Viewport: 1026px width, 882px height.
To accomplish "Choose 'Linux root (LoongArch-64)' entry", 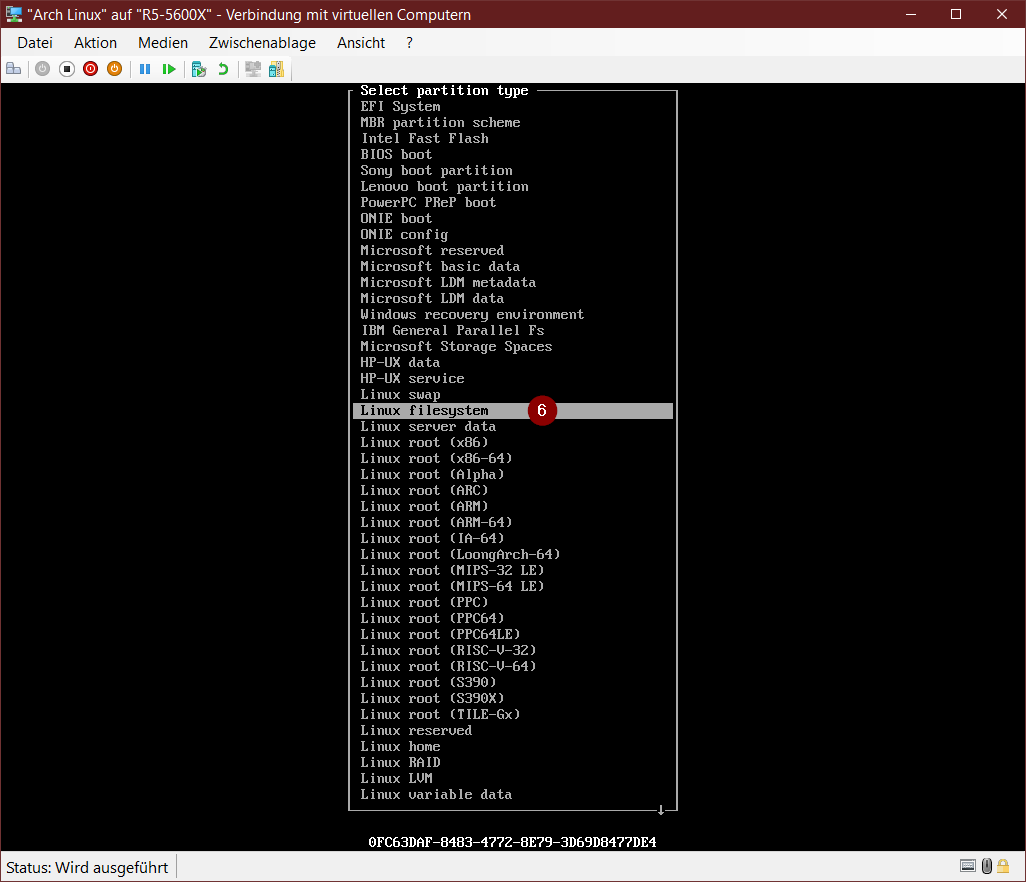I will coord(460,555).
